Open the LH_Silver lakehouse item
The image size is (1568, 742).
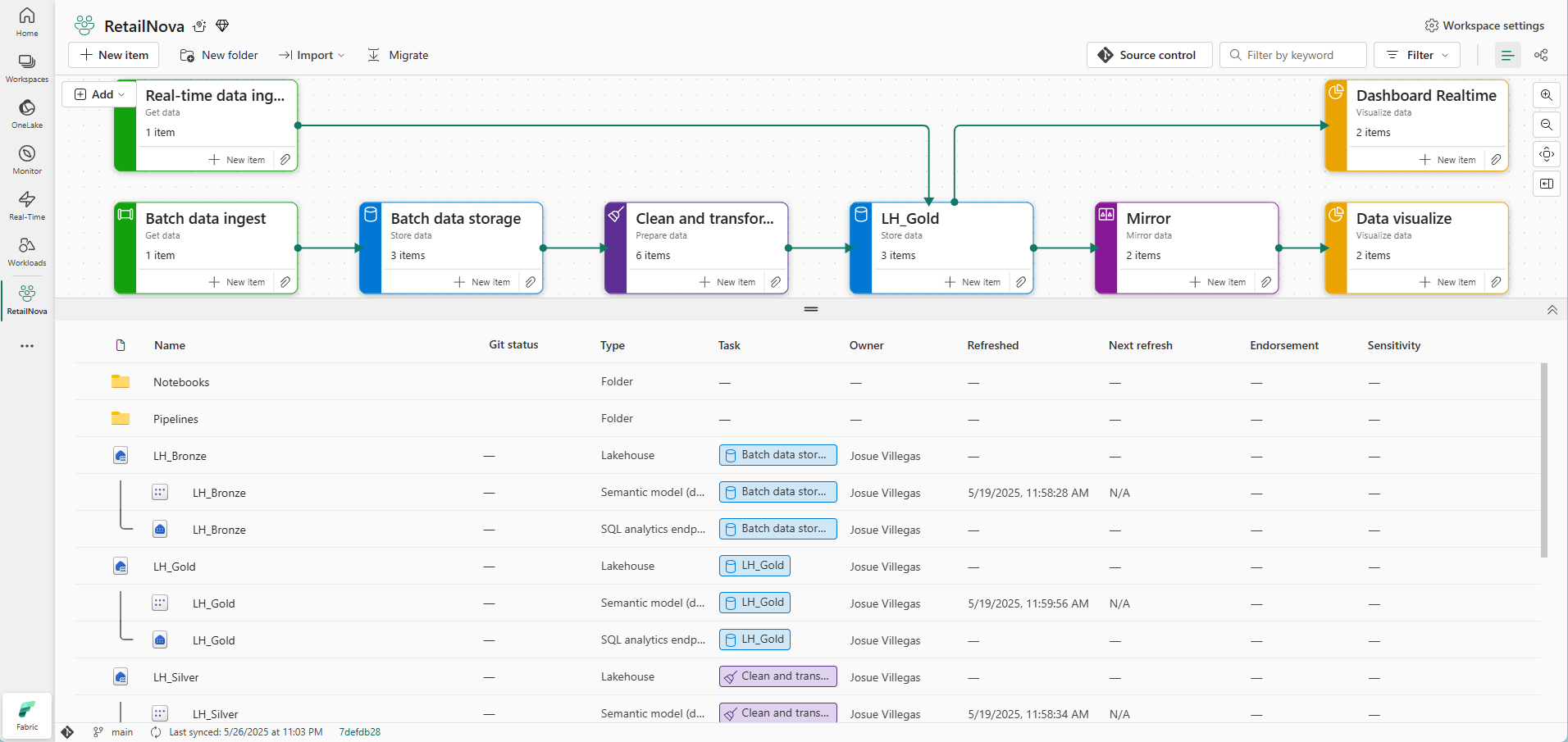coord(175,677)
